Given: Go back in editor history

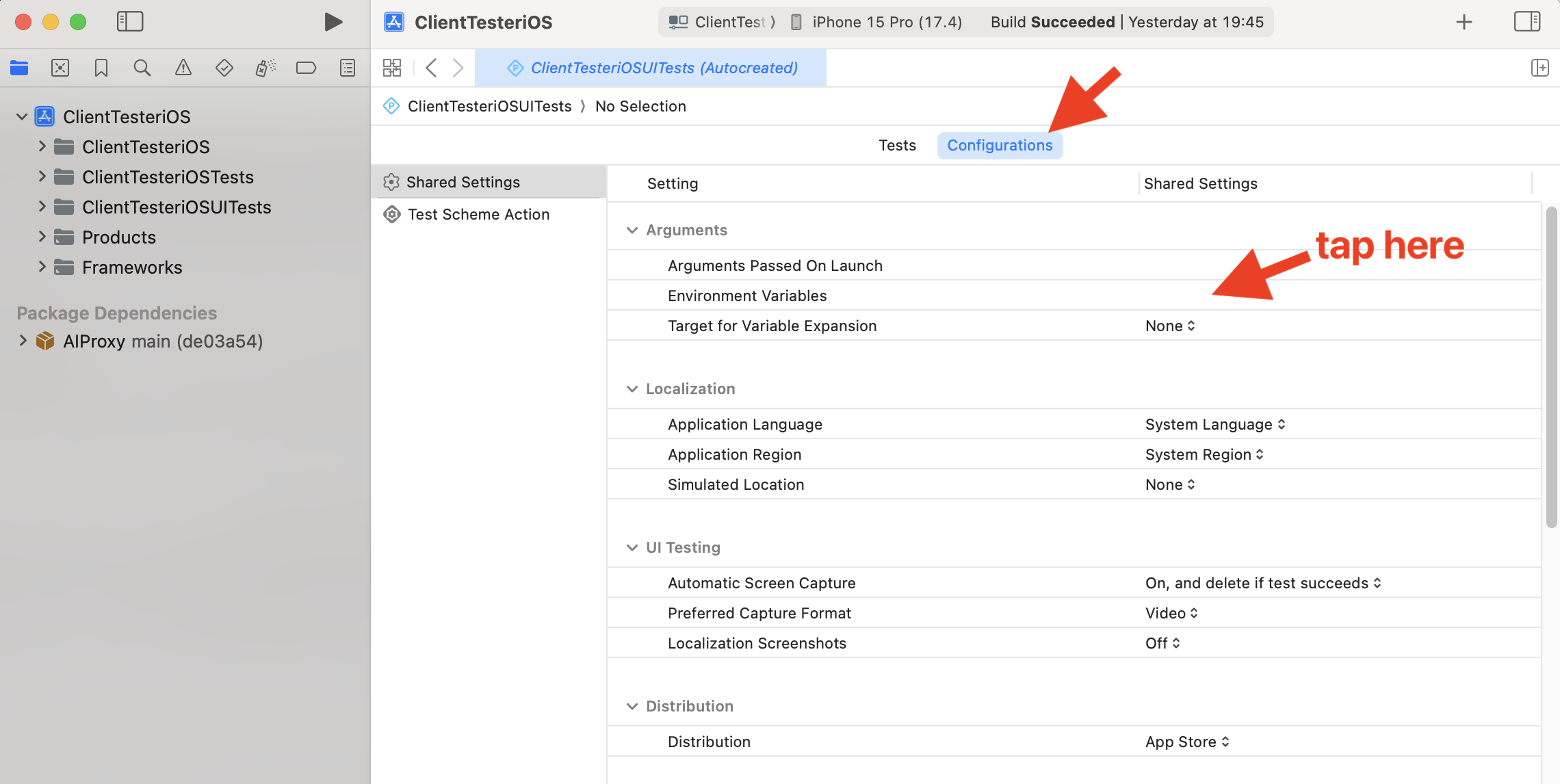Looking at the screenshot, I should (x=431, y=68).
